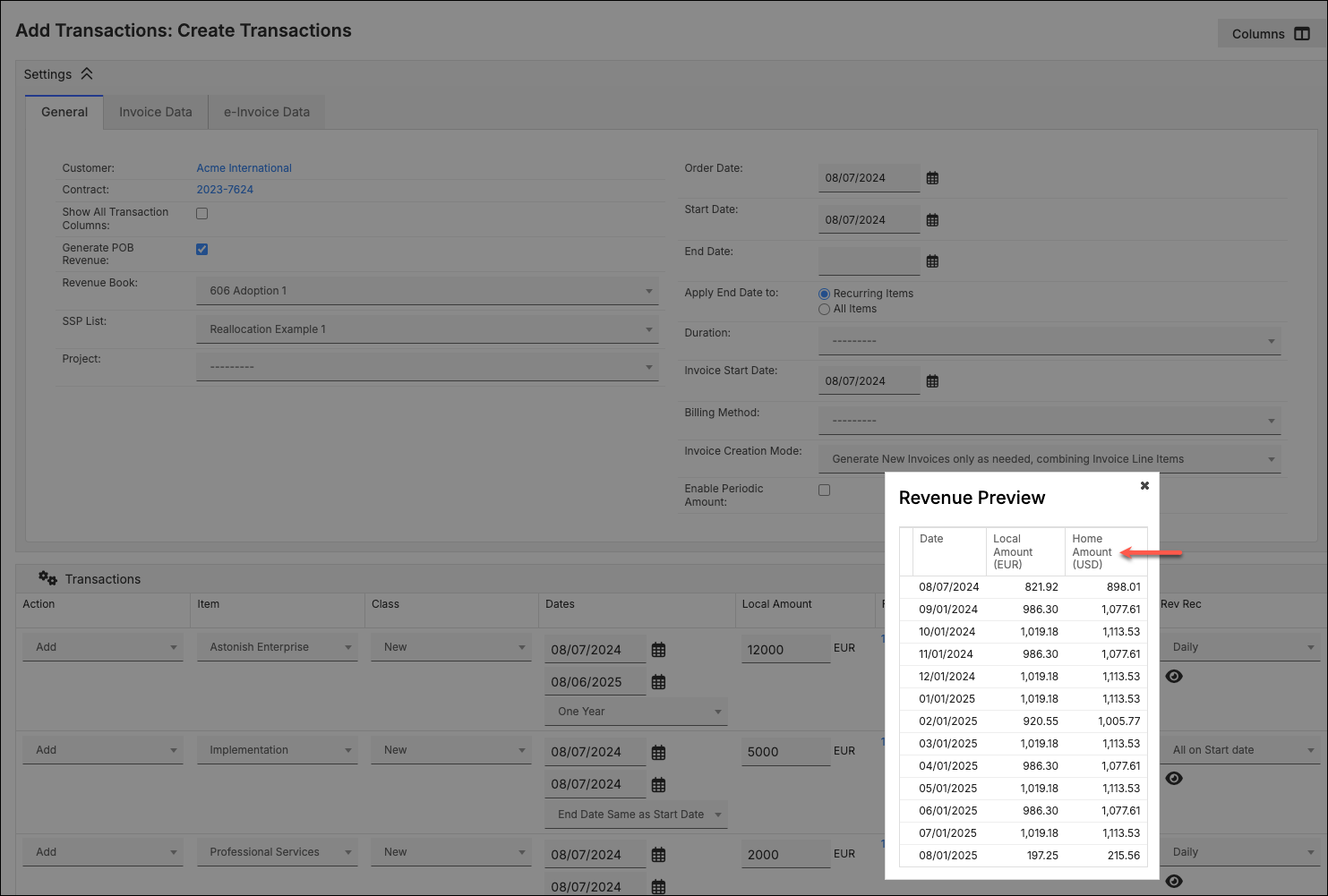Preview revenue for Professional Services eye icon

1174,882
